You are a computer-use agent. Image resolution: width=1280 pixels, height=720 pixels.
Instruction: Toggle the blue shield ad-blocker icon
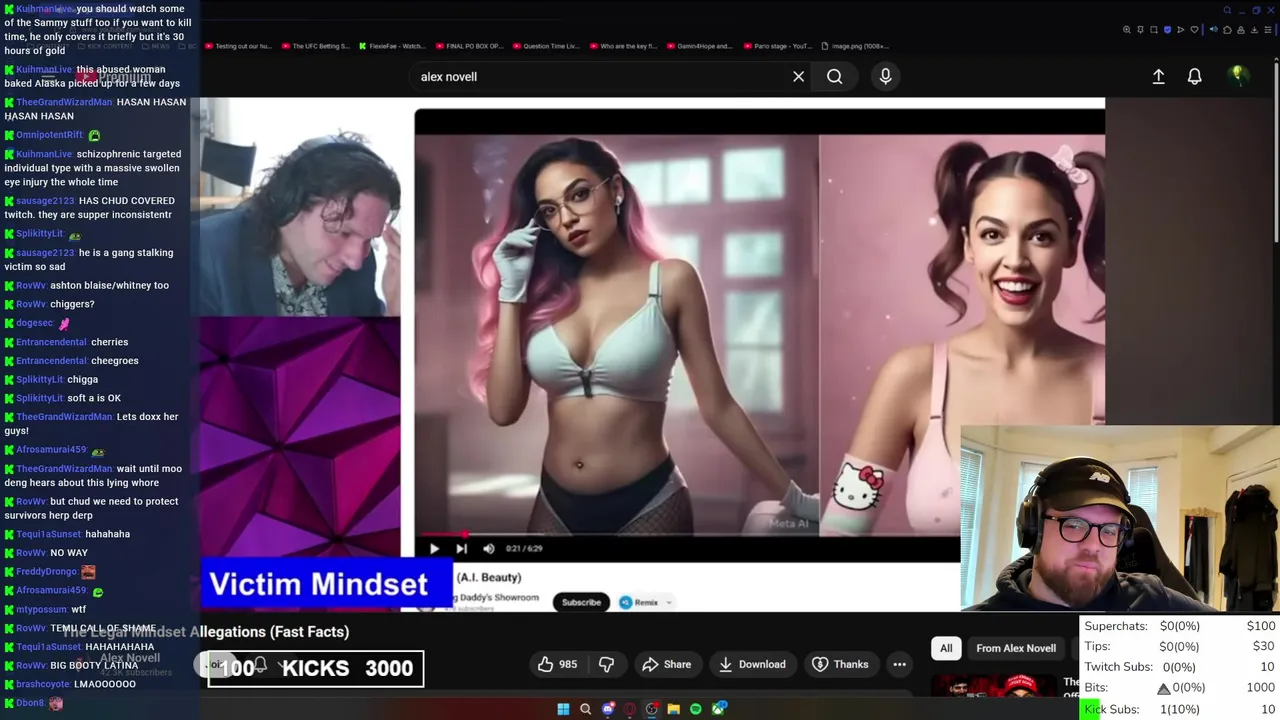coord(1167,30)
